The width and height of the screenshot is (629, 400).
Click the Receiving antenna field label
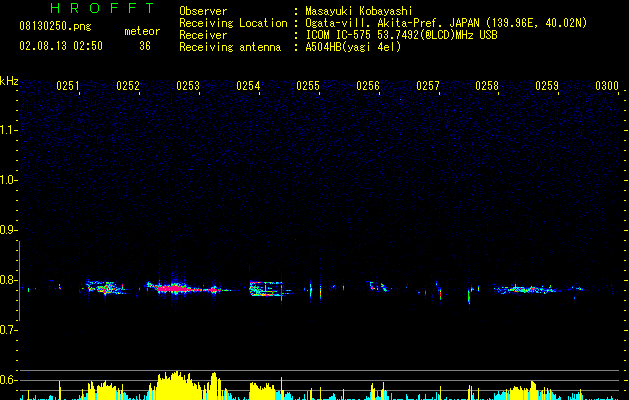230,47
